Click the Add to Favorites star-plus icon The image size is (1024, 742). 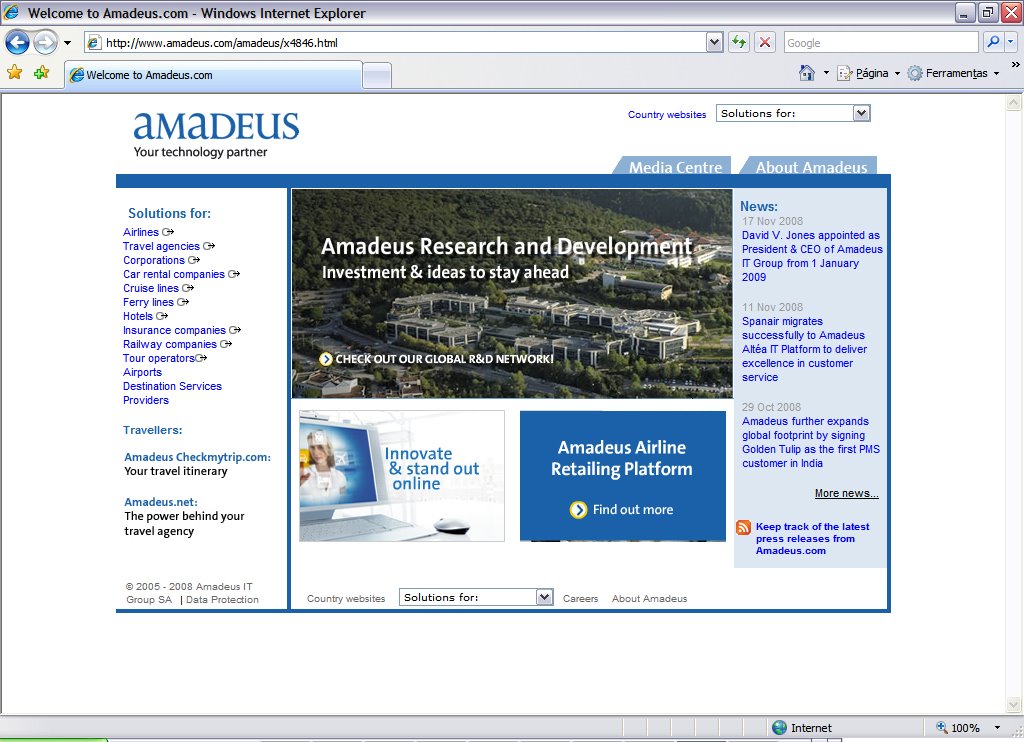[42, 73]
